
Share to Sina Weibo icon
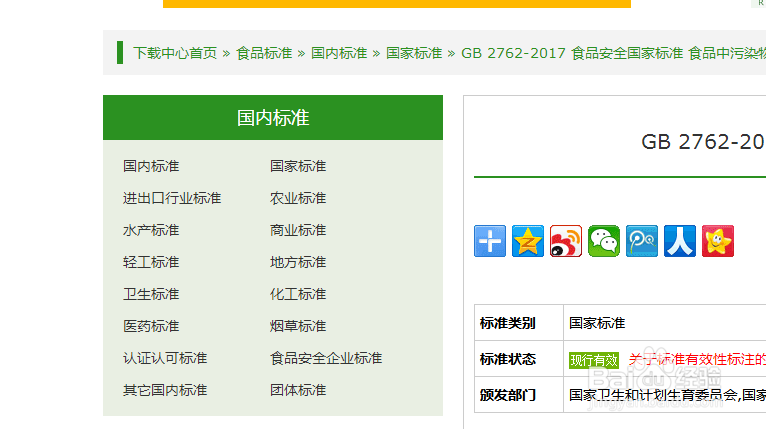566,241
